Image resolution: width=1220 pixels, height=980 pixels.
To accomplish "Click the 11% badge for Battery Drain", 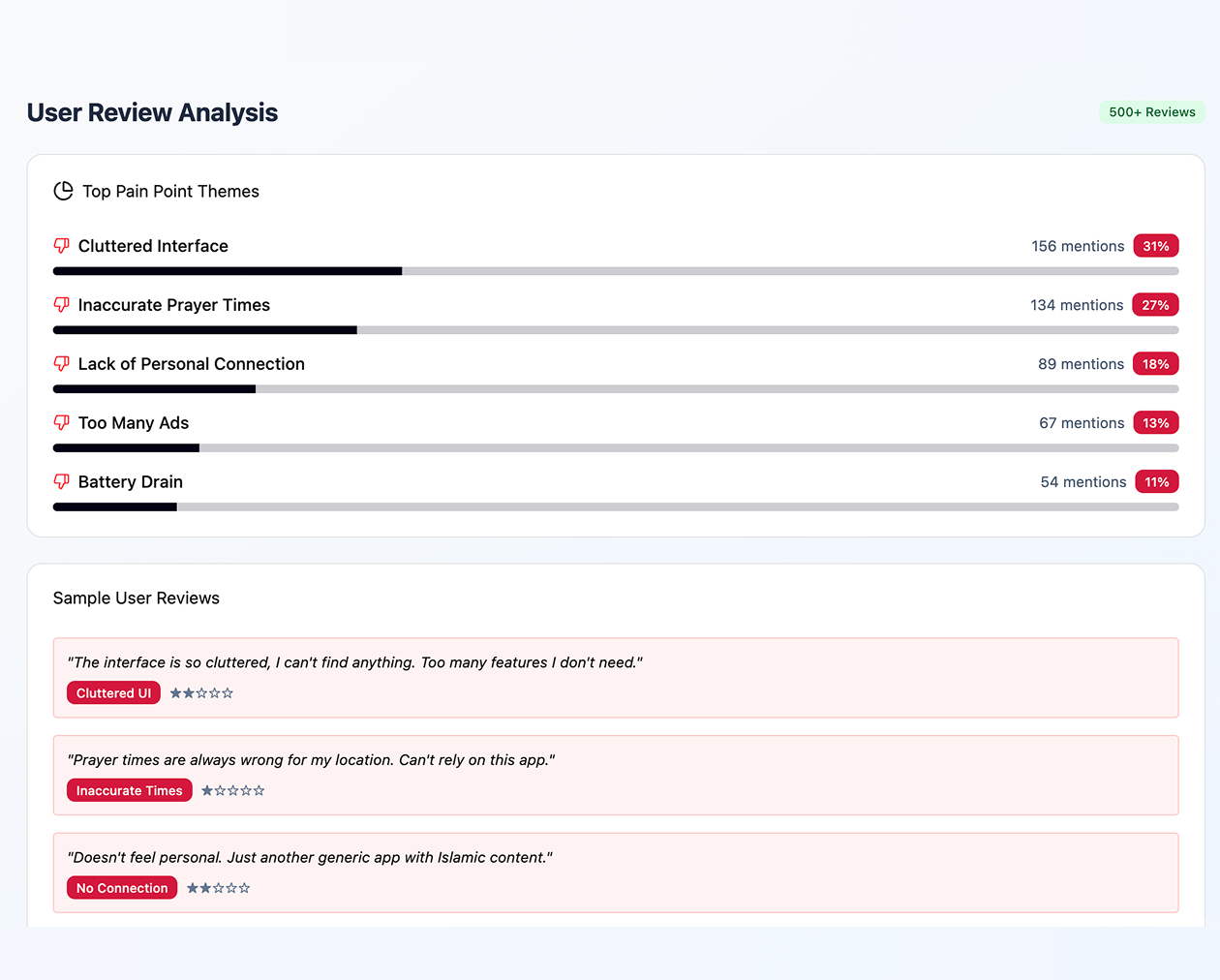I will tap(1157, 482).
